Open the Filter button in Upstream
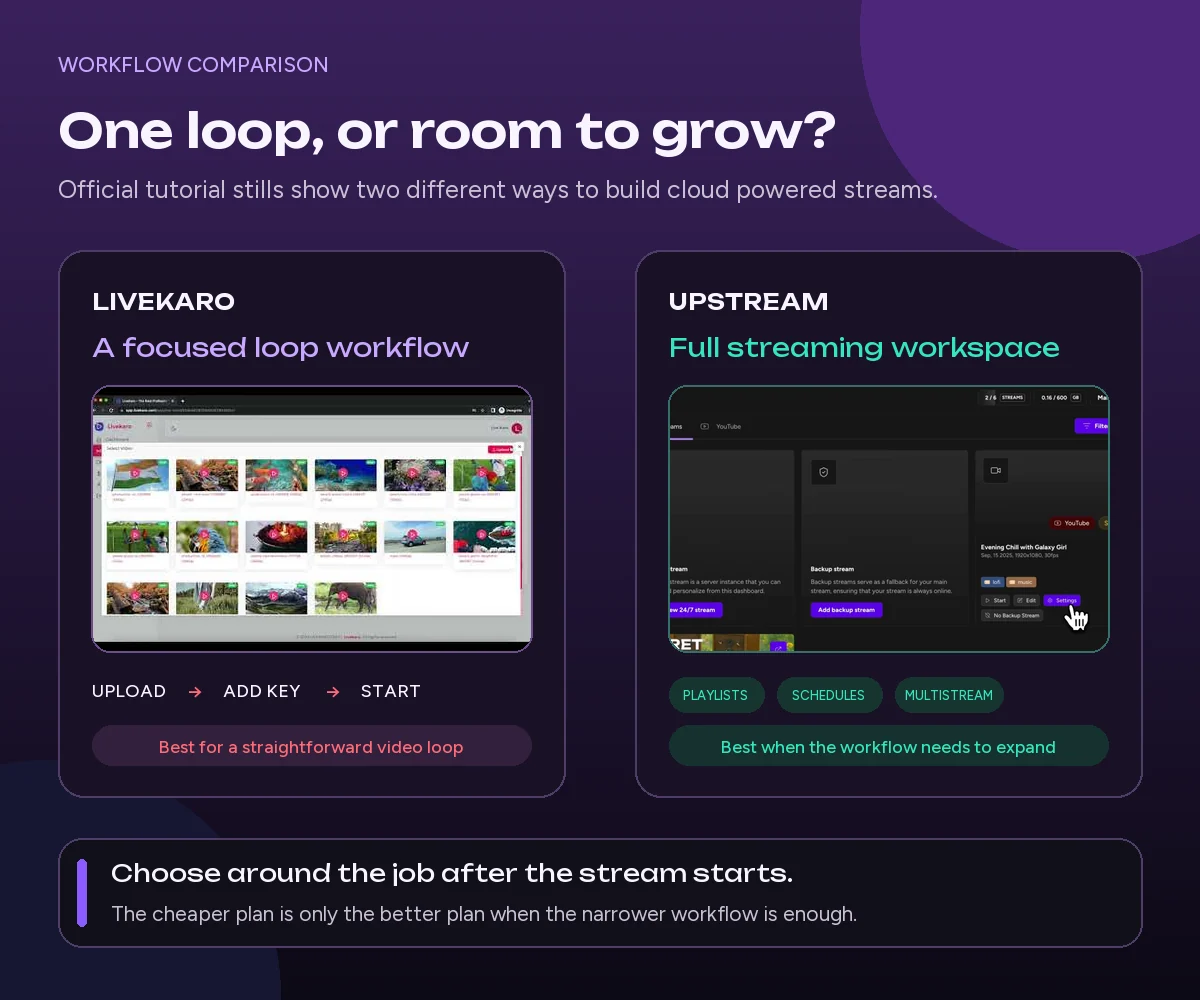1200x1000 pixels. pos(1092,426)
